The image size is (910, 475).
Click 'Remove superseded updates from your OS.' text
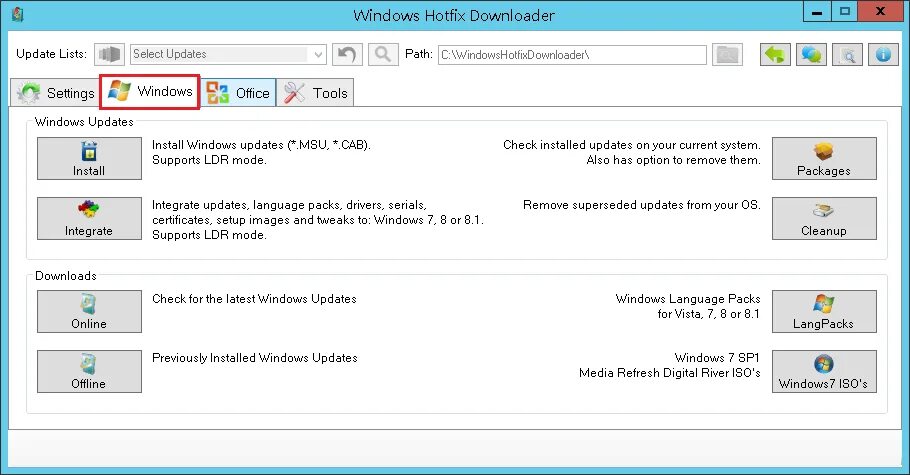click(641, 205)
